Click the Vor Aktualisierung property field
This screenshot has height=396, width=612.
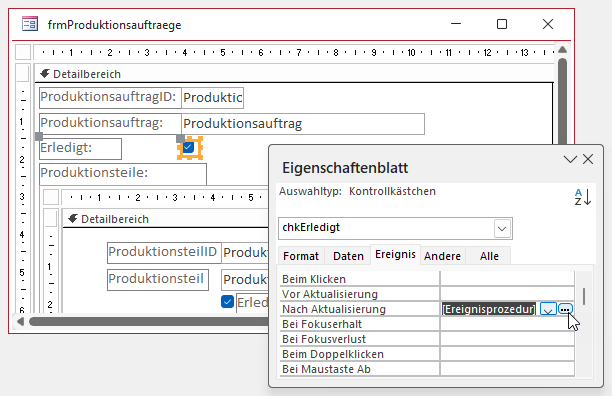click(x=507, y=294)
